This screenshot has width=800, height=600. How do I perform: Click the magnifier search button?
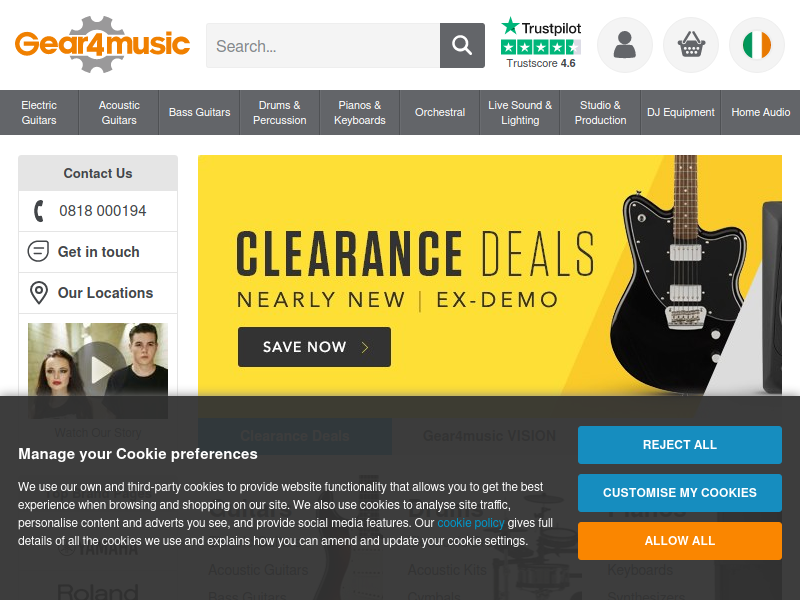click(x=462, y=45)
